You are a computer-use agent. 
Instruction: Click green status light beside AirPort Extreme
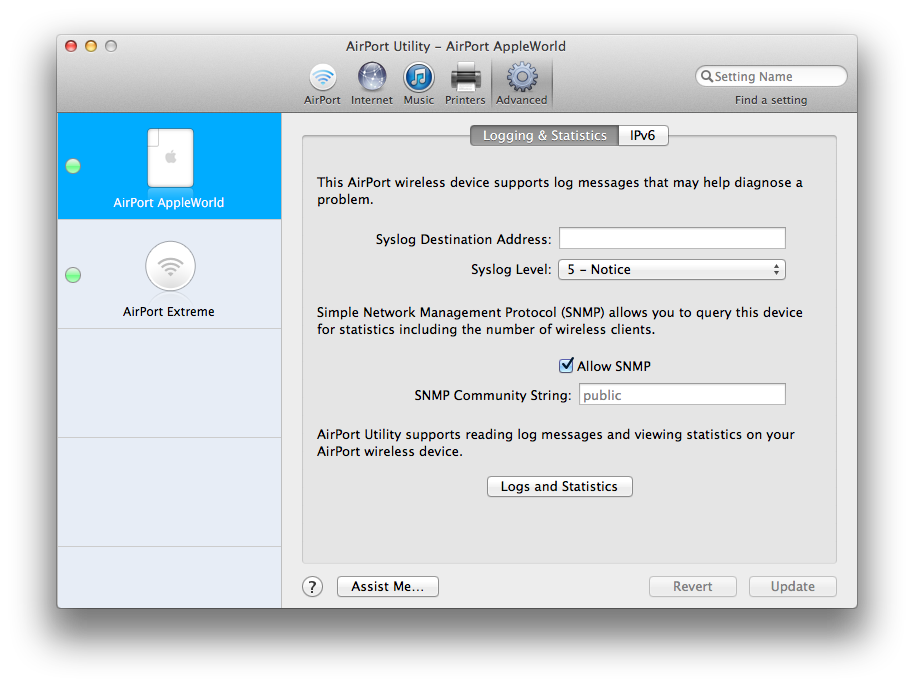(x=73, y=275)
